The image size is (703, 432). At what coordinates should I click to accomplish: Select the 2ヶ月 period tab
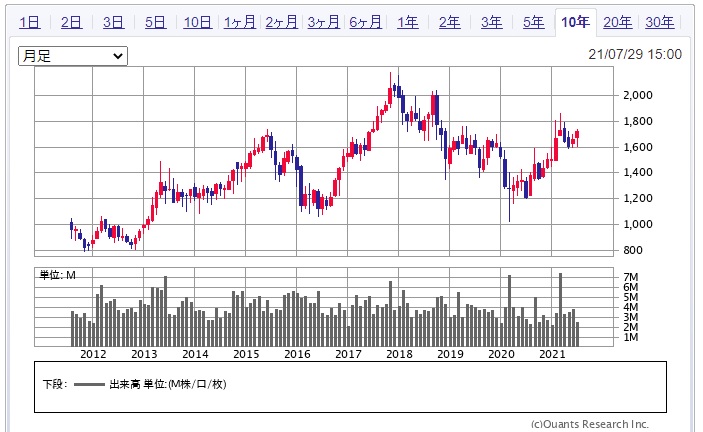click(x=282, y=22)
